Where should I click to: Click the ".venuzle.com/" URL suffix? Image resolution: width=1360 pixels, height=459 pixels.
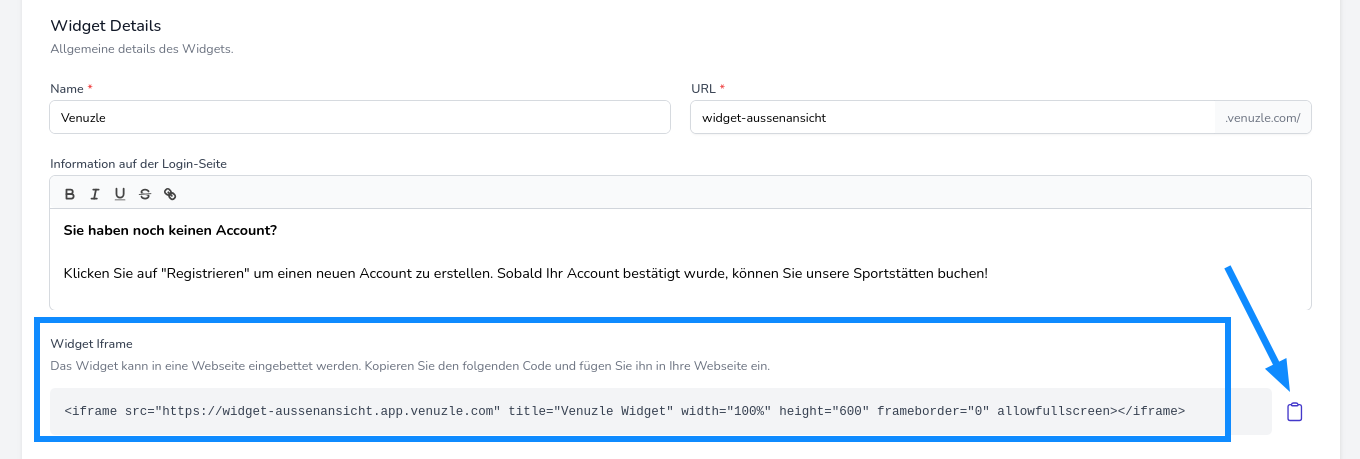click(x=1262, y=118)
